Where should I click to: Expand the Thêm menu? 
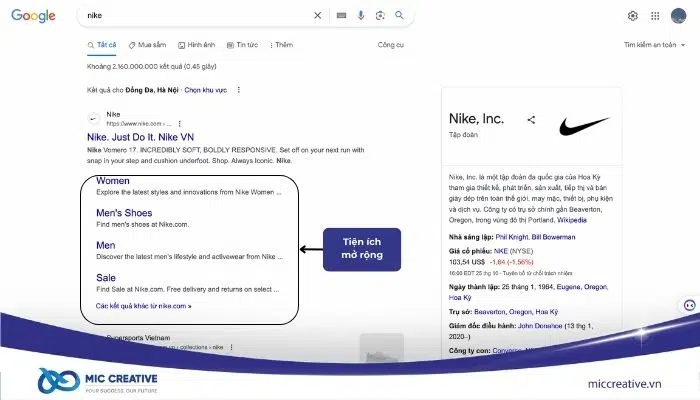point(282,45)
